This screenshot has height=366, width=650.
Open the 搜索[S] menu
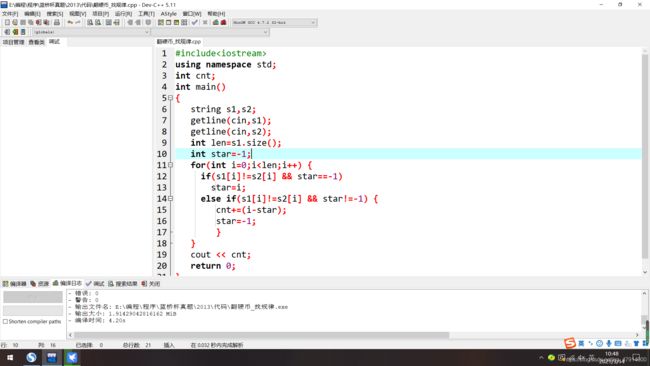coord(55,14)
